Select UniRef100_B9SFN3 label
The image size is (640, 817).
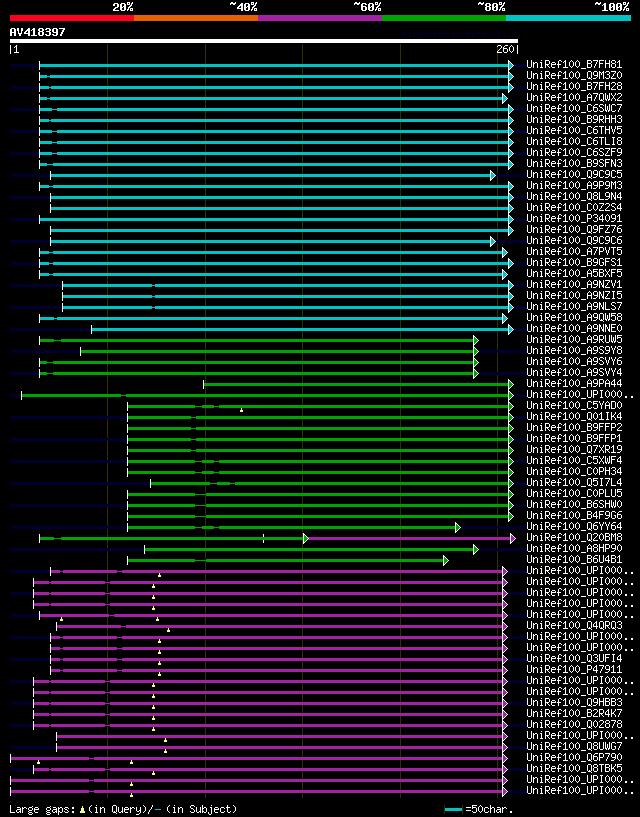click(574, 164)
